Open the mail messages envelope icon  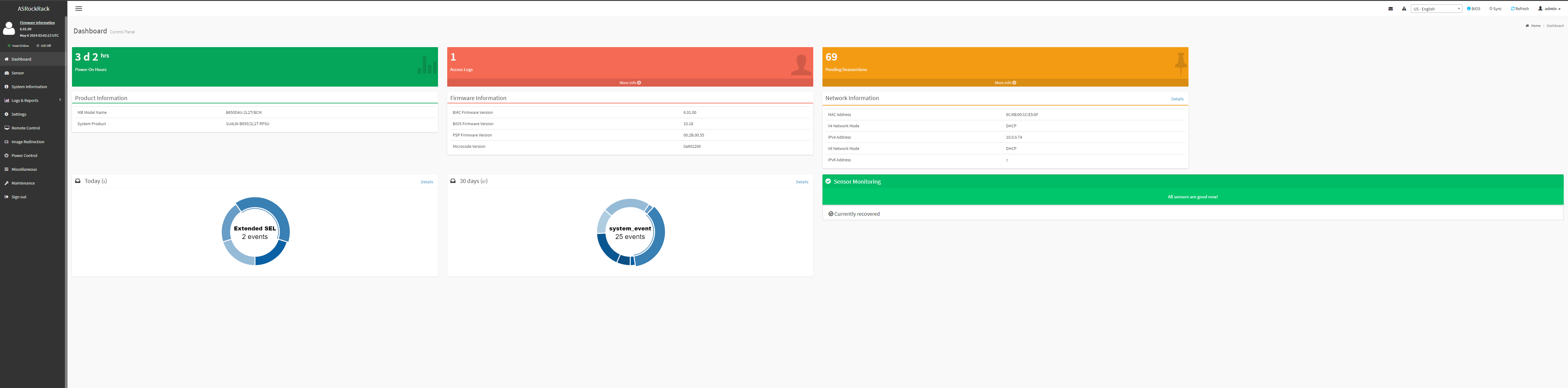[1390, 9]
